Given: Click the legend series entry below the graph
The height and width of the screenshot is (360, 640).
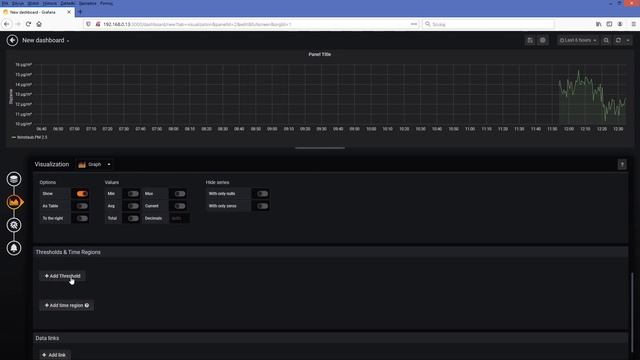Looking at the screenshot, I should pyautogui.click(x=29, y=138).
